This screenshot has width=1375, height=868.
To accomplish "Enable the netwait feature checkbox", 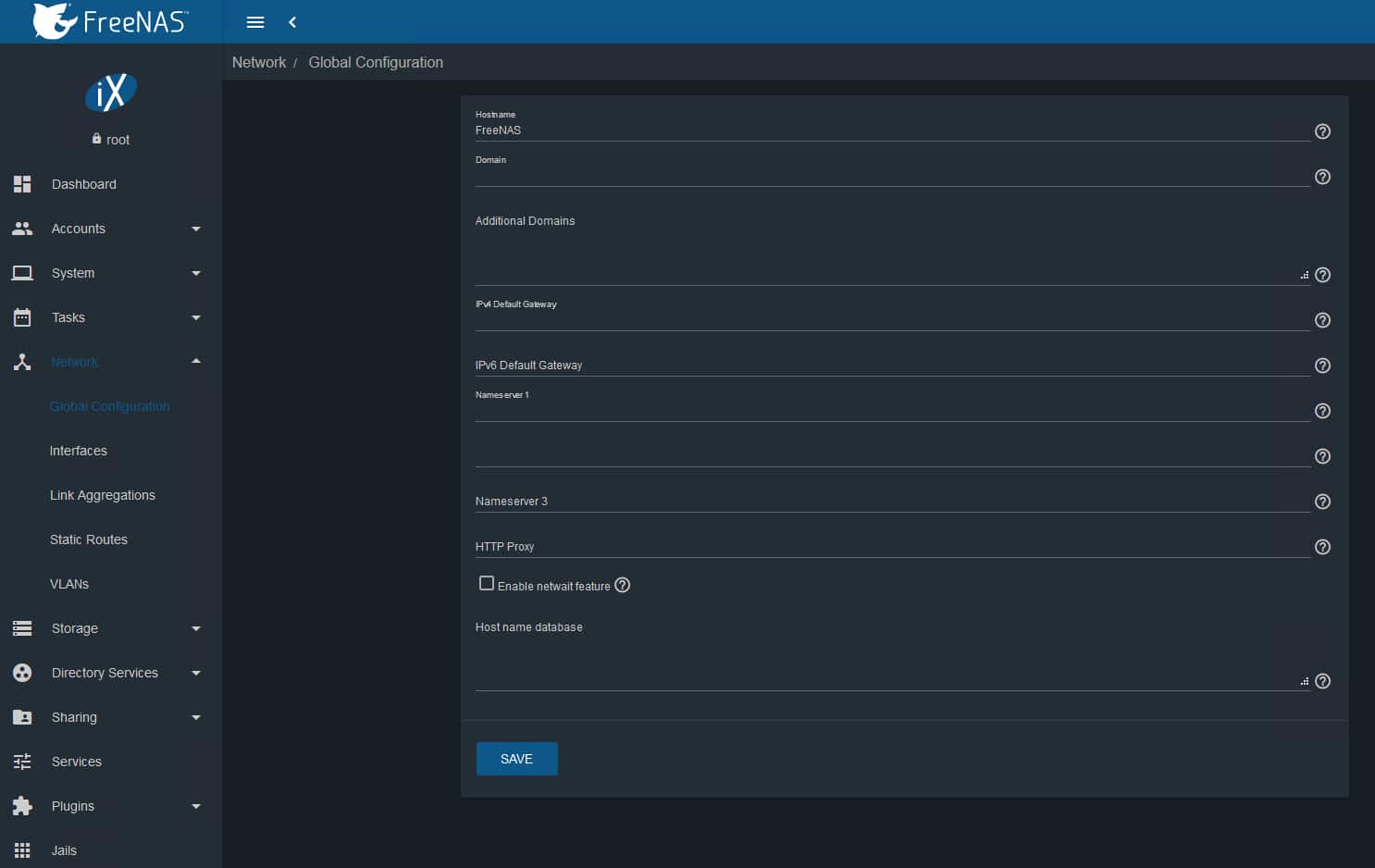I will (x=487, y=583).
